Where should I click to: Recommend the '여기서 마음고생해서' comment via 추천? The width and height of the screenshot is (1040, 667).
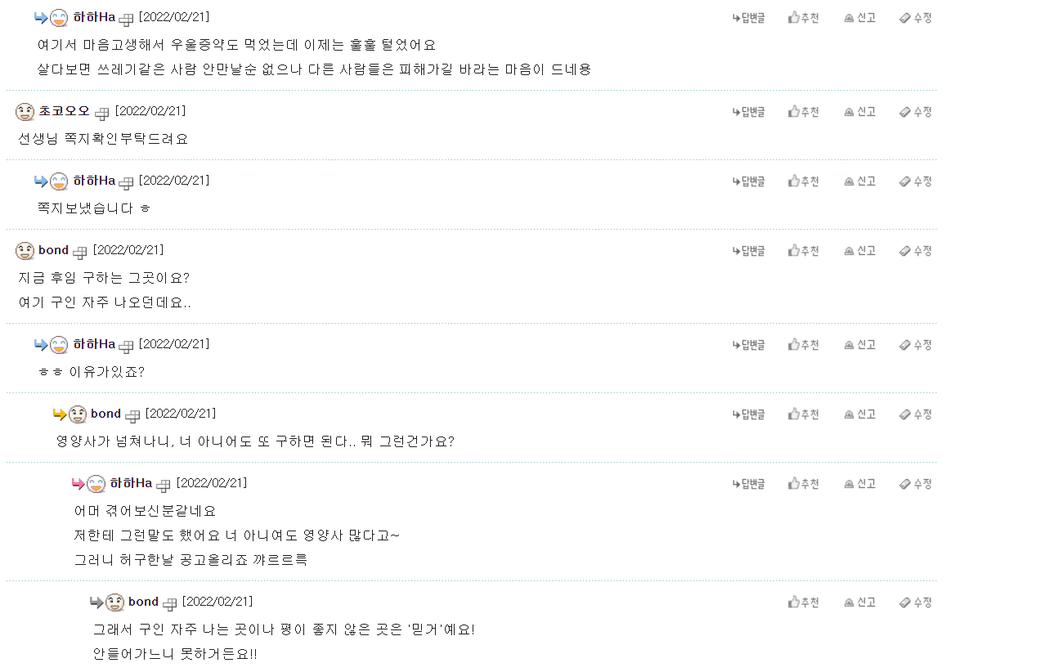click(x=803, y=18)
